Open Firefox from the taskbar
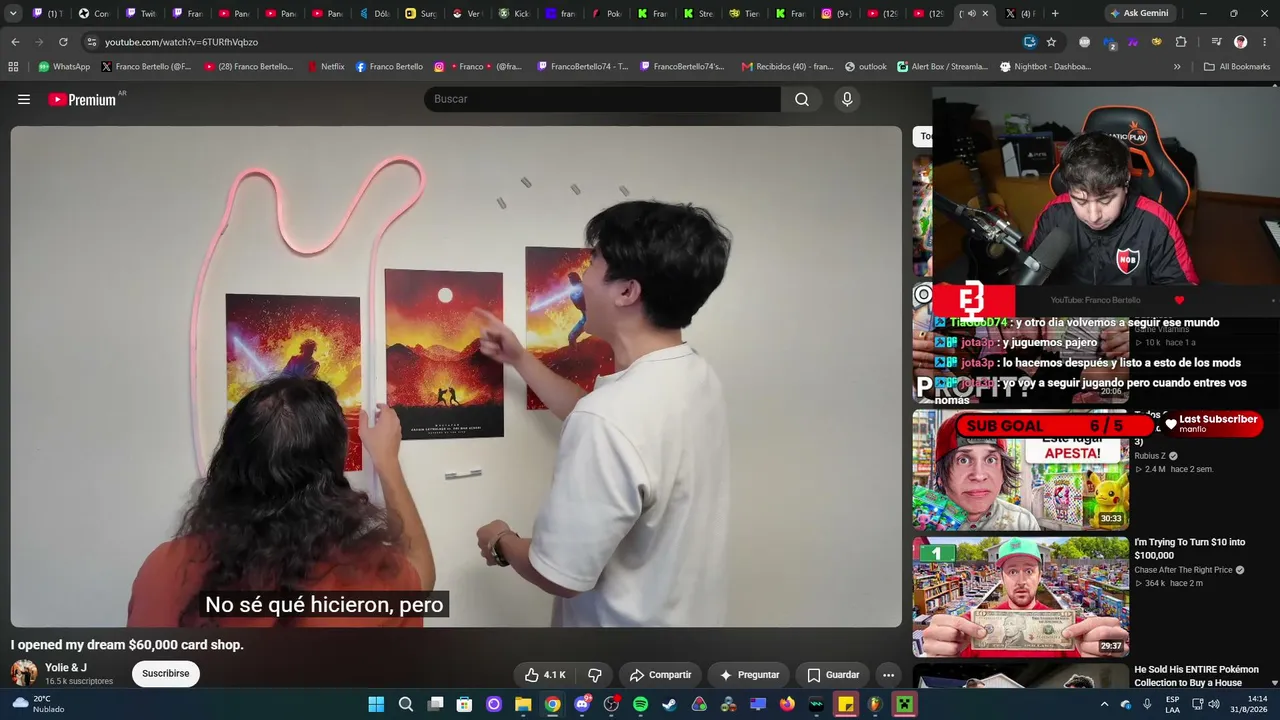1280x720 pixels. point(787,704)
